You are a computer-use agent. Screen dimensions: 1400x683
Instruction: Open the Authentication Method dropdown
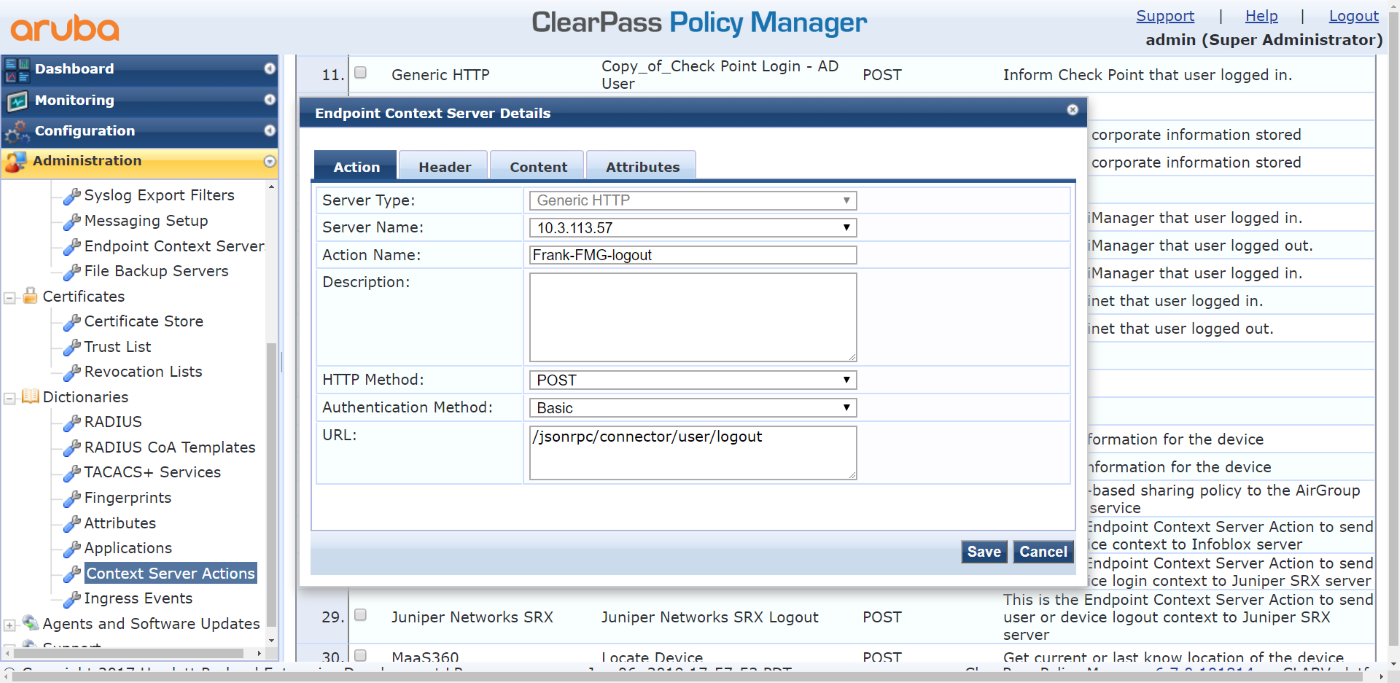click(692, 408)
